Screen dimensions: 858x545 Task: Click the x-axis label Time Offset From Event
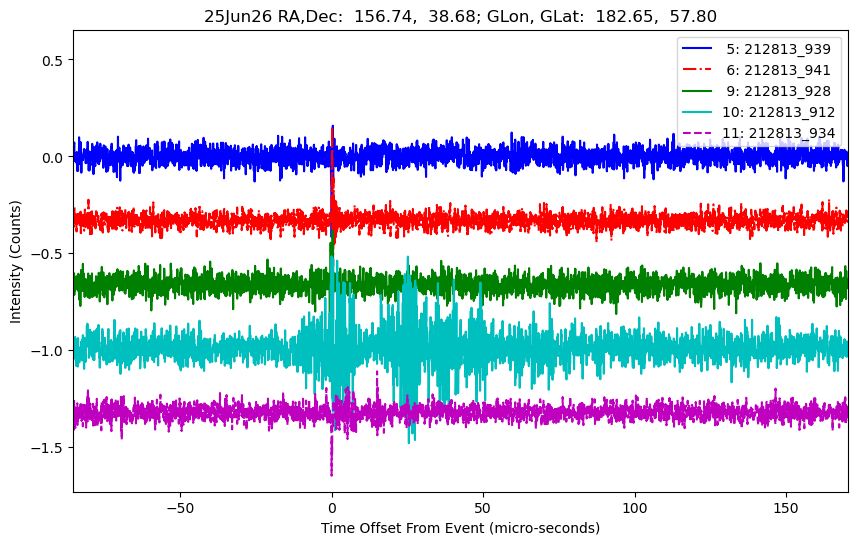[460, 528]
